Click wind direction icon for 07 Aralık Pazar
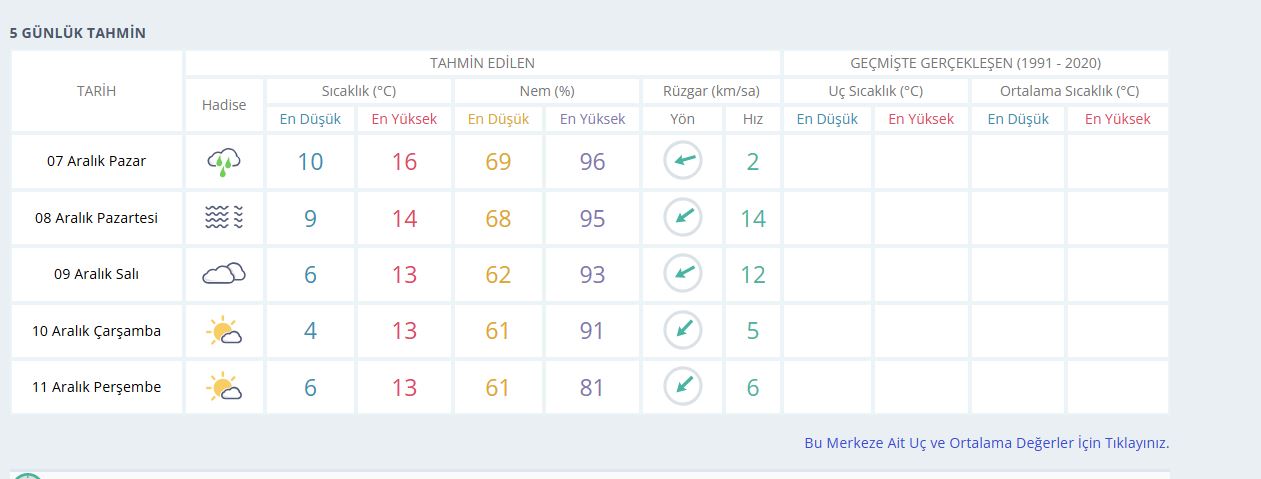This screenshot has height=479, width=1261. (x=683, y=161)
